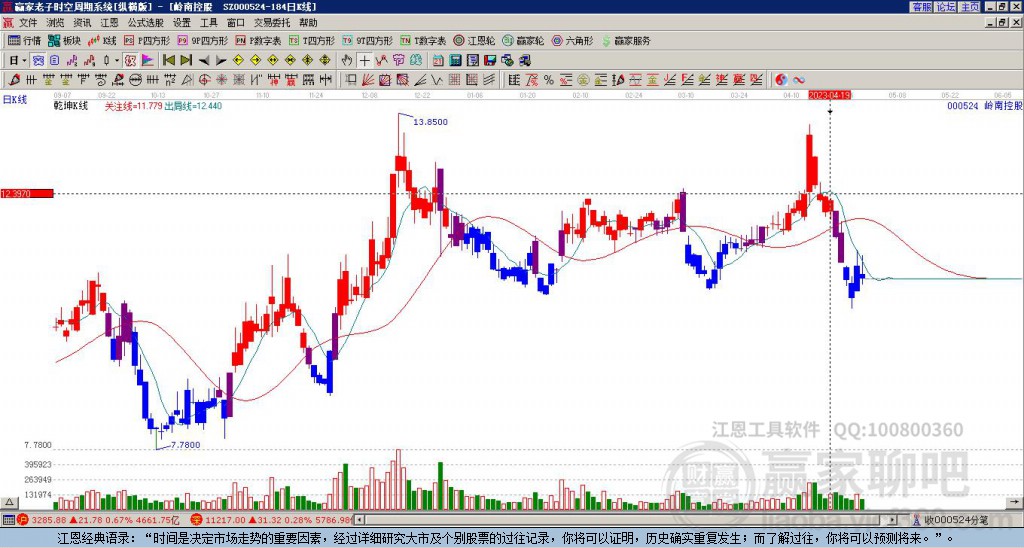Open the calculator icon
This screenshot has height=548, width=1024.
pyautogui.click(x=455, y=61)
